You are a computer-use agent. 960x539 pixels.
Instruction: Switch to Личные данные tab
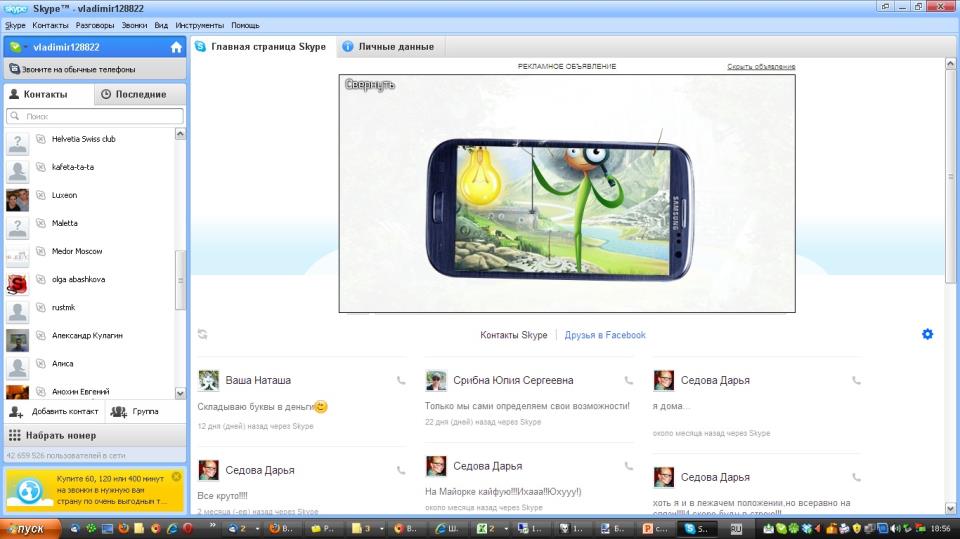click(x=389, y=47)
